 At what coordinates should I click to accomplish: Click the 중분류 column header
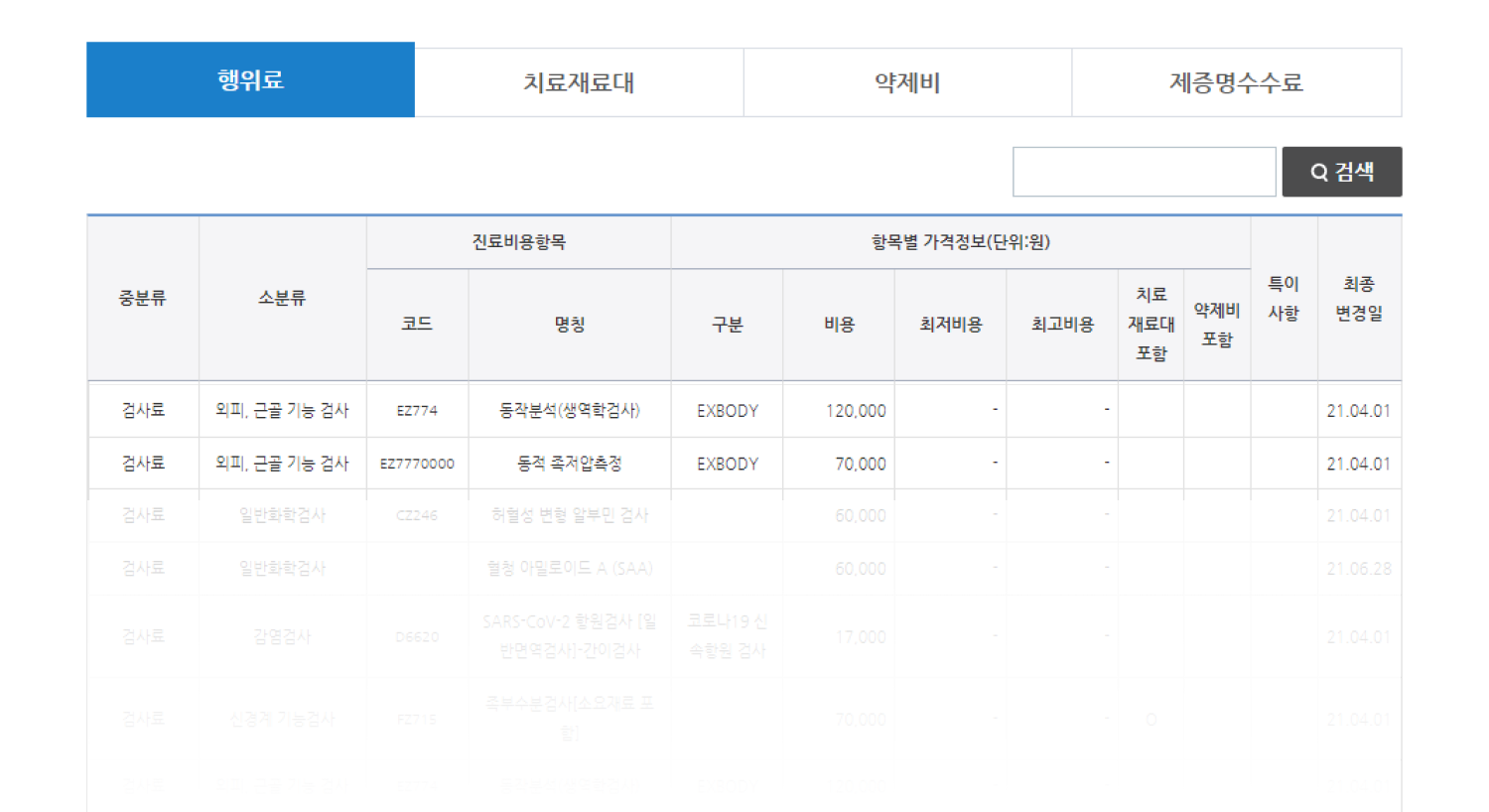[143, 298]
